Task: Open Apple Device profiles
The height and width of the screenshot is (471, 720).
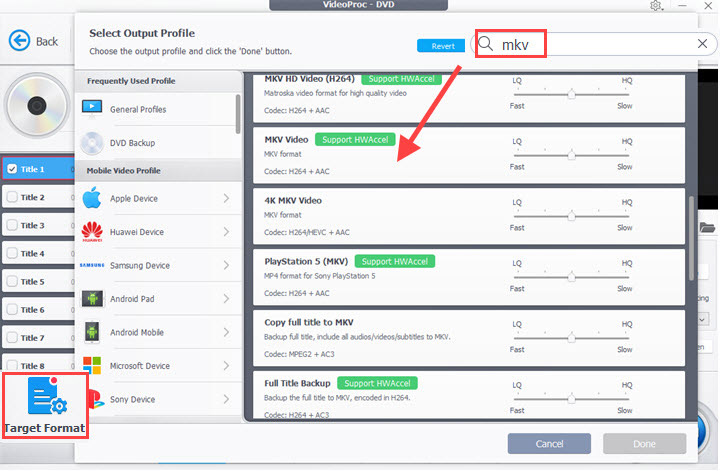Action: [x=156, y=198]
